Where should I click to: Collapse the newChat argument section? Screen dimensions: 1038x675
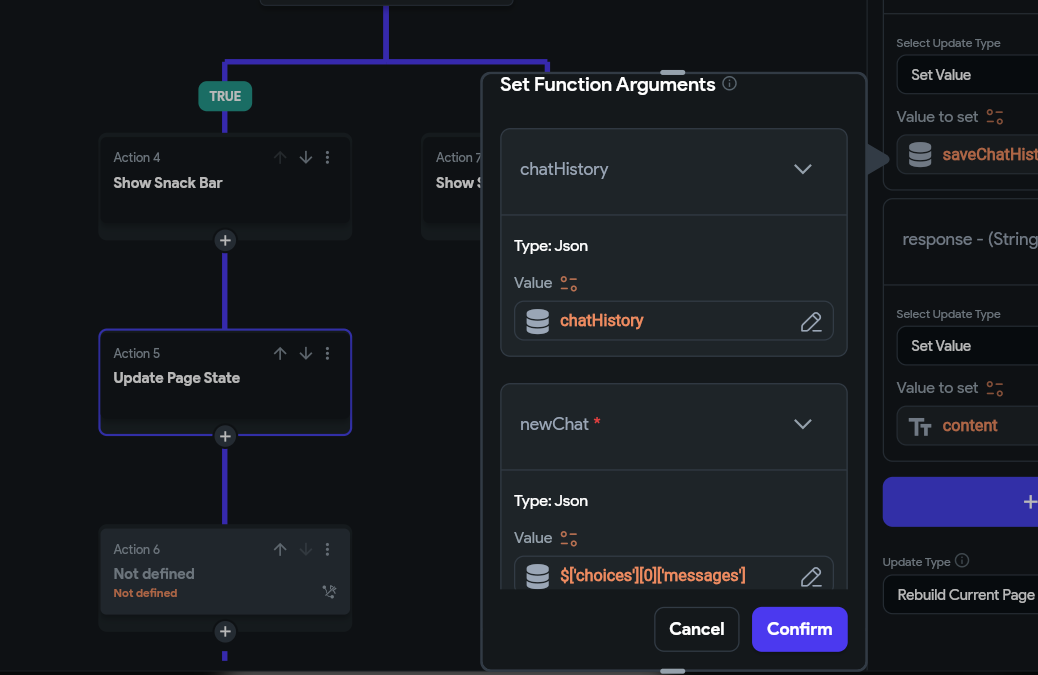tap(802, 424)
